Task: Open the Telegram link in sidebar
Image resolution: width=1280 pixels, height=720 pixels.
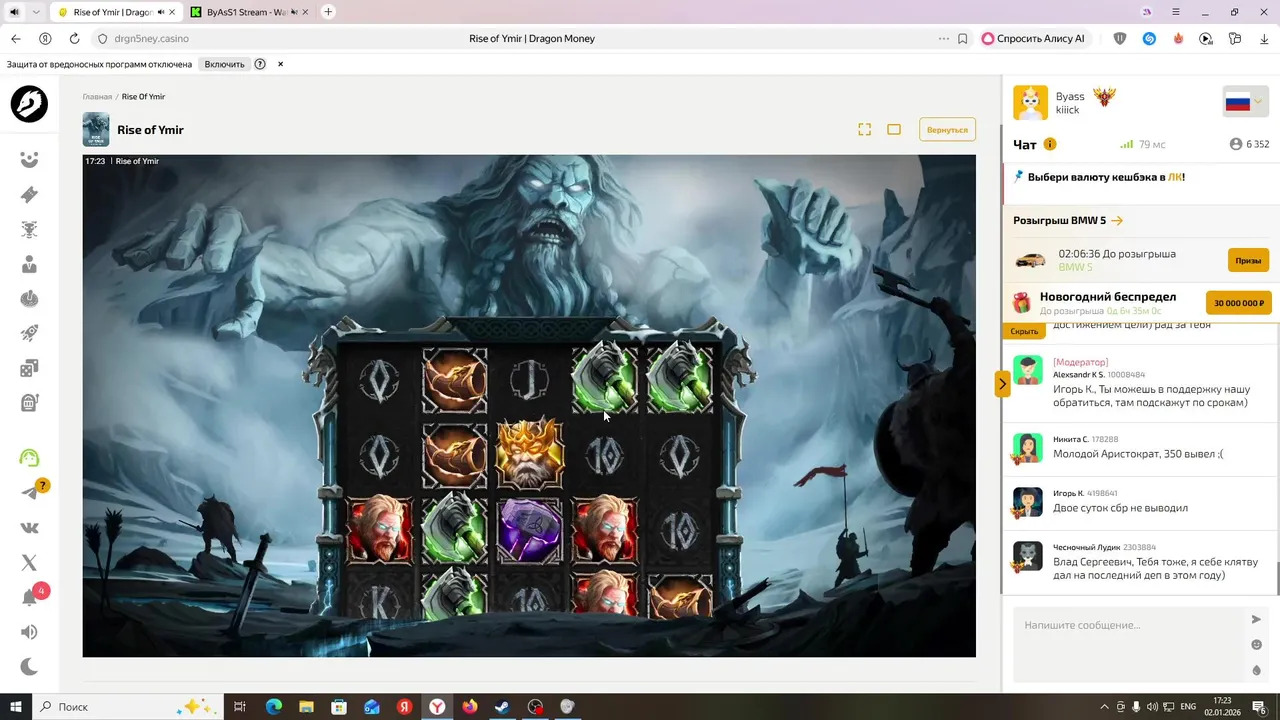Action: [x=29, y=493]
